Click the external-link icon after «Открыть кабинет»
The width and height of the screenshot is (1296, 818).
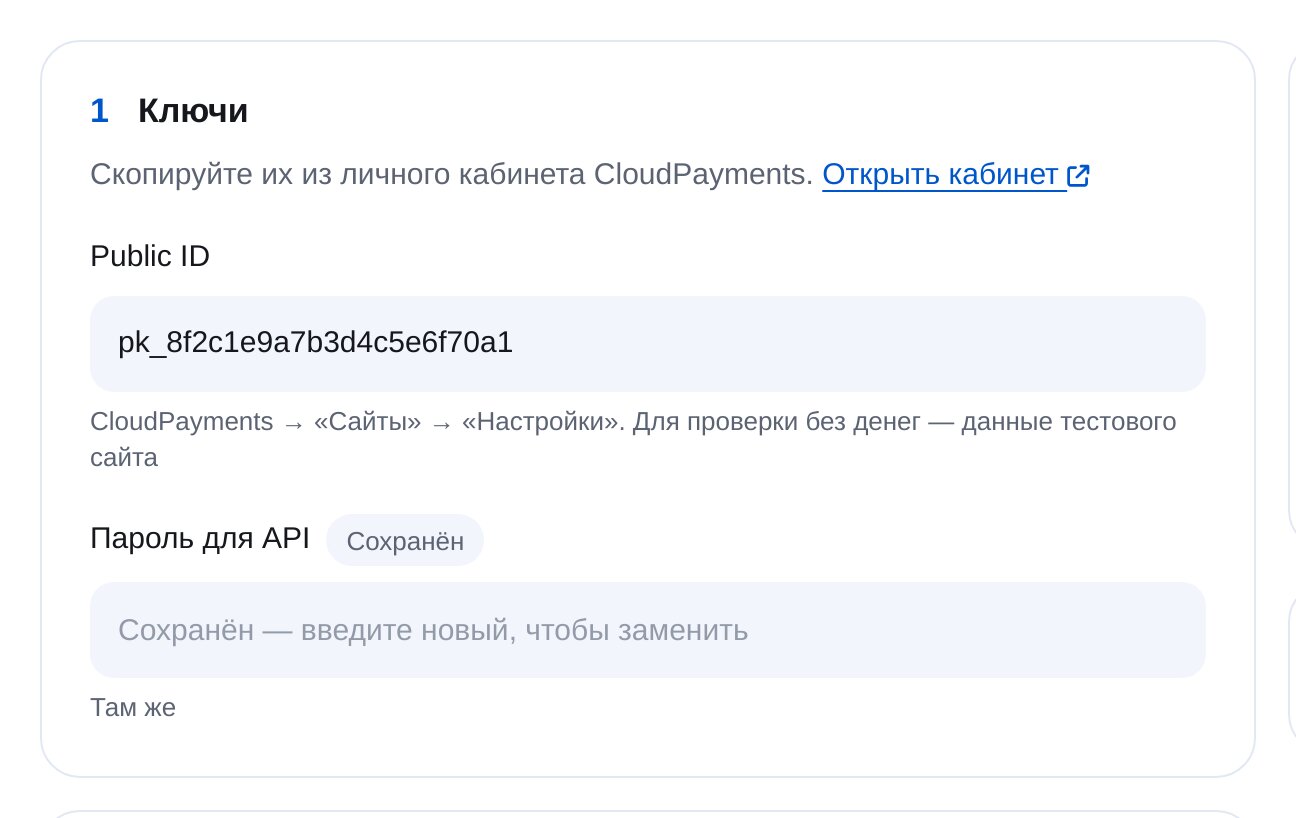tap(1078, 176)
